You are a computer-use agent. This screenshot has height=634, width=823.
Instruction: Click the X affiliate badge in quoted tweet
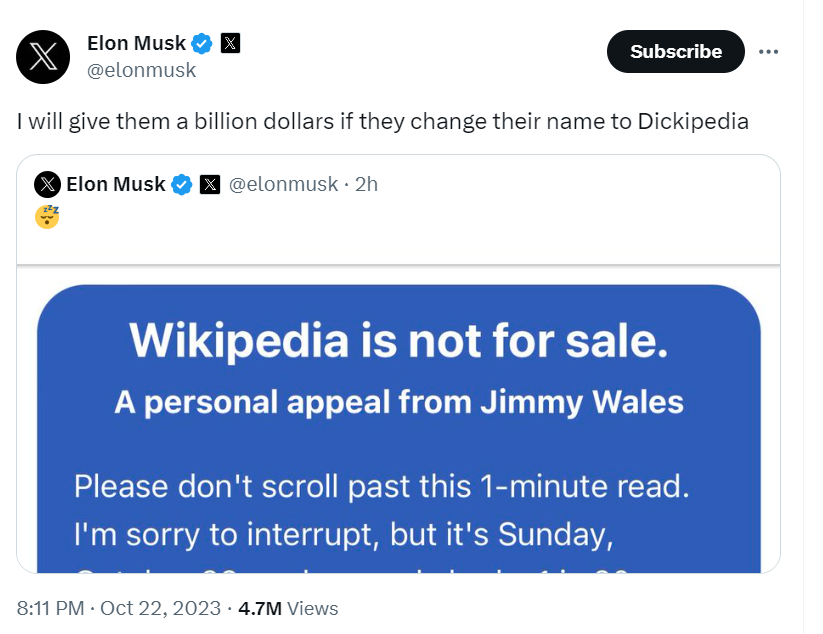pyautogui.click(x=208, y=184)
